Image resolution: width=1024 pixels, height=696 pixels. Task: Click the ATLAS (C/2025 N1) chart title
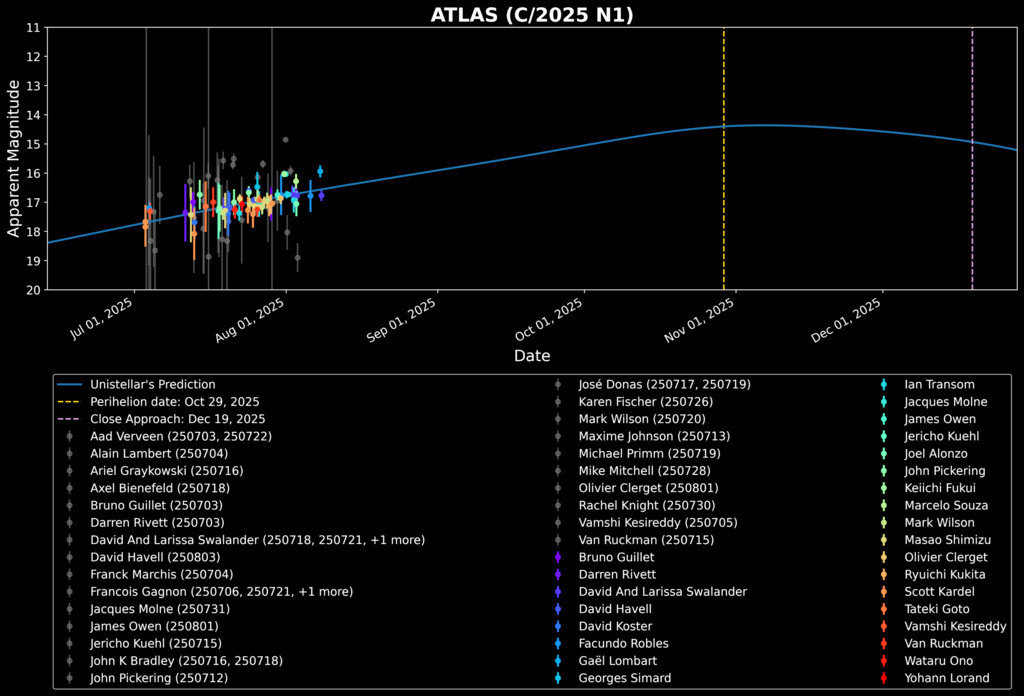coord(532,15)
